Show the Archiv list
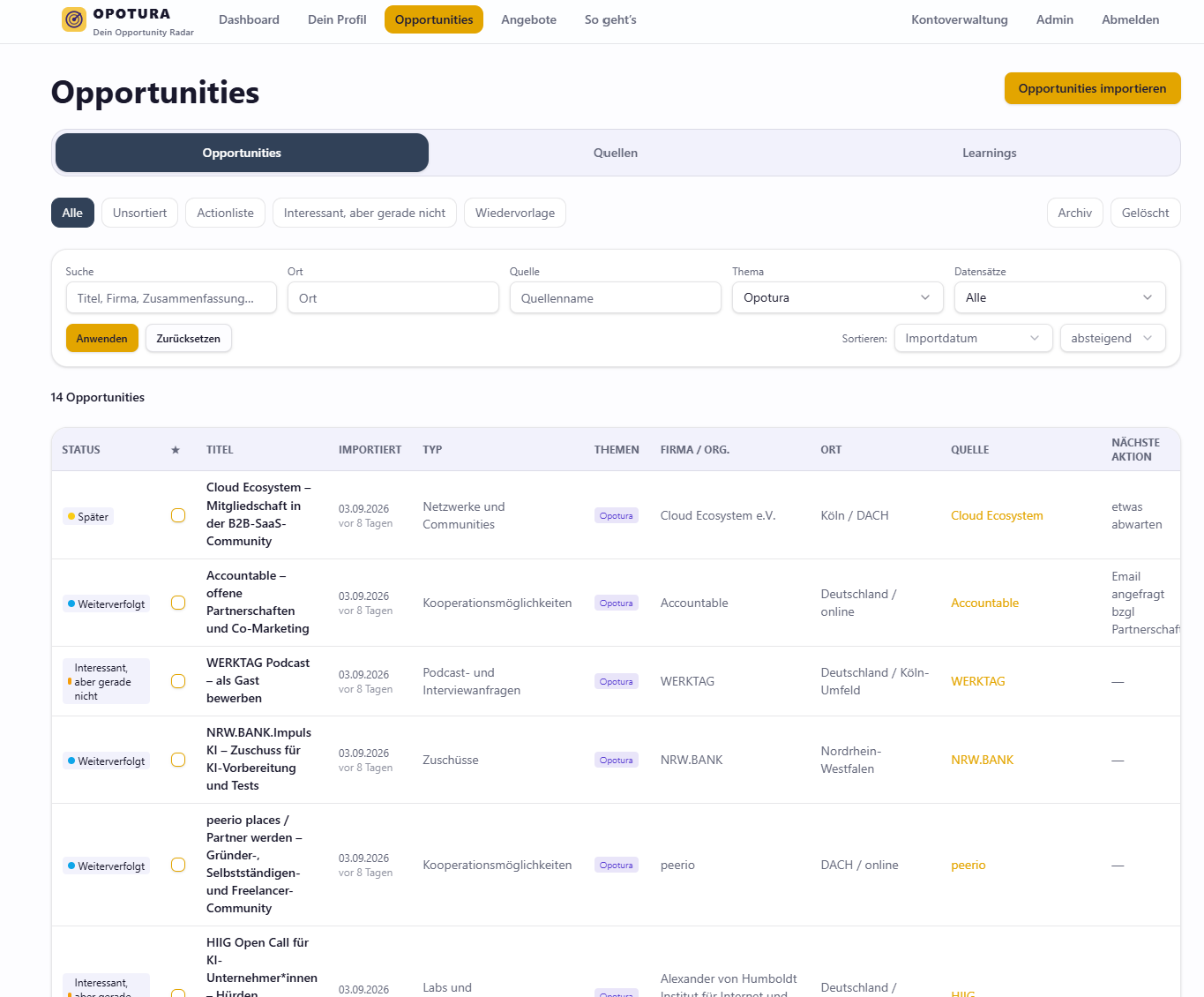 pos(1075,213)
